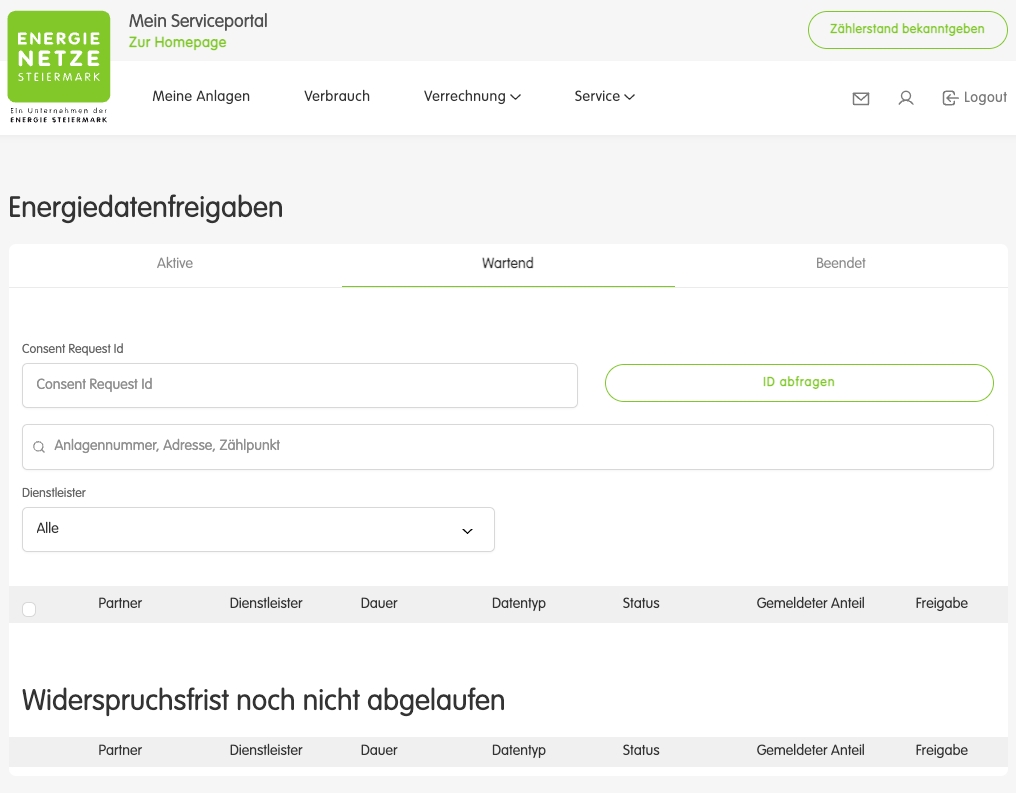Toggle the select-all checkbox in table header
The image size is (1016, 793).
29,609
